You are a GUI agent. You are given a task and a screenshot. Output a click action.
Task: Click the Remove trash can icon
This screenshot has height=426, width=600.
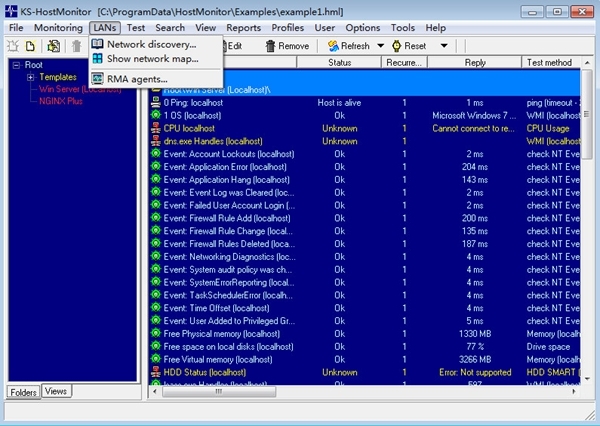pos(271,46)
